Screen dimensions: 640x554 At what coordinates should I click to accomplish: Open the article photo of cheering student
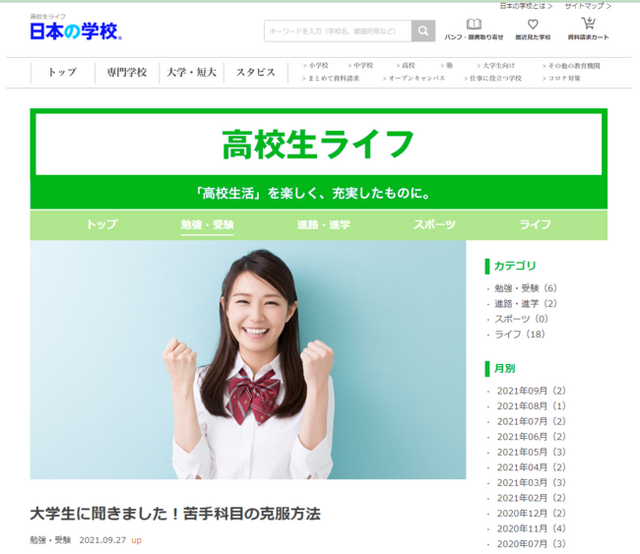click(x=248, y=360)
